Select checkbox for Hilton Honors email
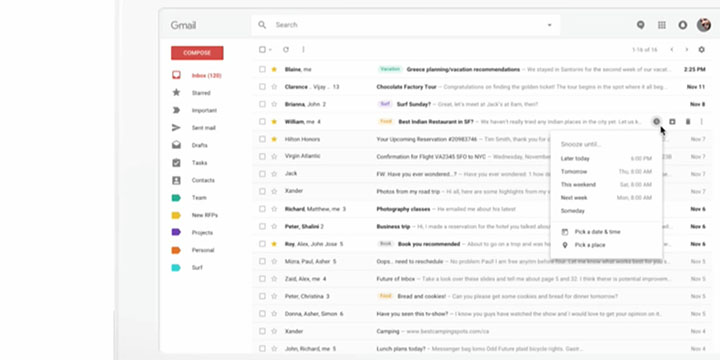Viewport: 720px width, 360px height. click(x=262, y=139)
